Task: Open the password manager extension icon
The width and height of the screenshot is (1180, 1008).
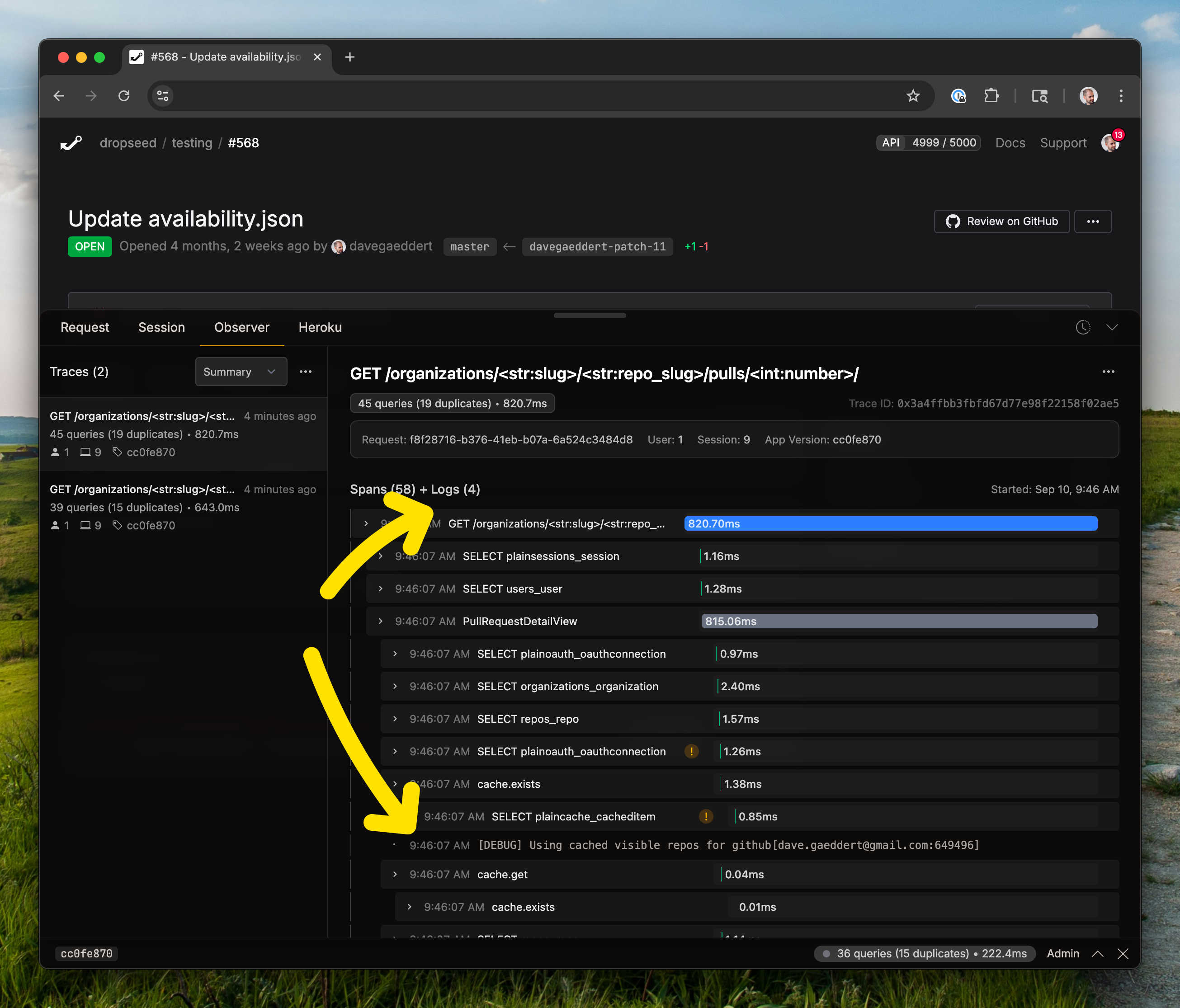Action: (958, 96)
